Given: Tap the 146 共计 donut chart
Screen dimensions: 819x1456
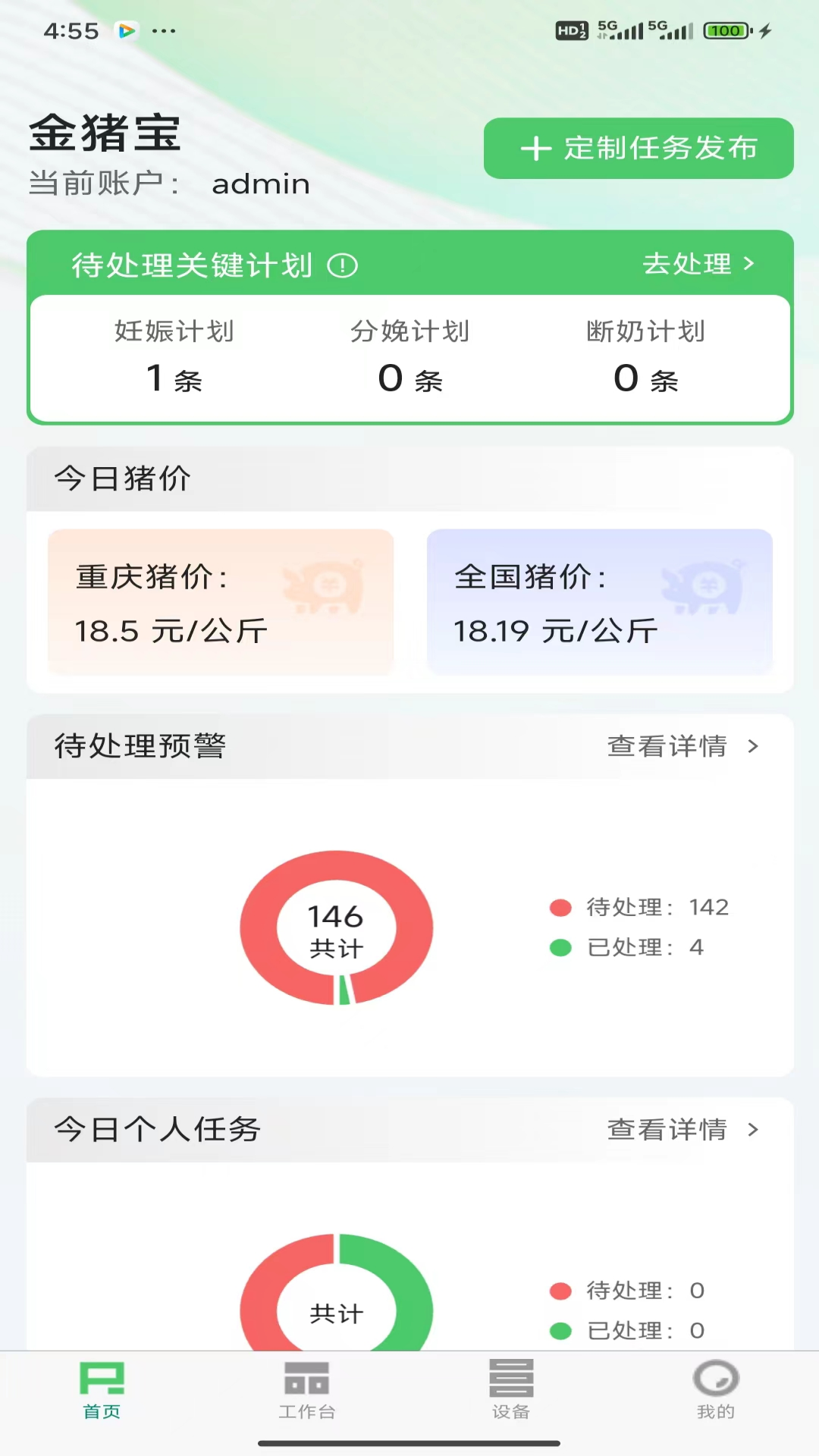Looking at the screenshot, I should (x=337, y=927).
